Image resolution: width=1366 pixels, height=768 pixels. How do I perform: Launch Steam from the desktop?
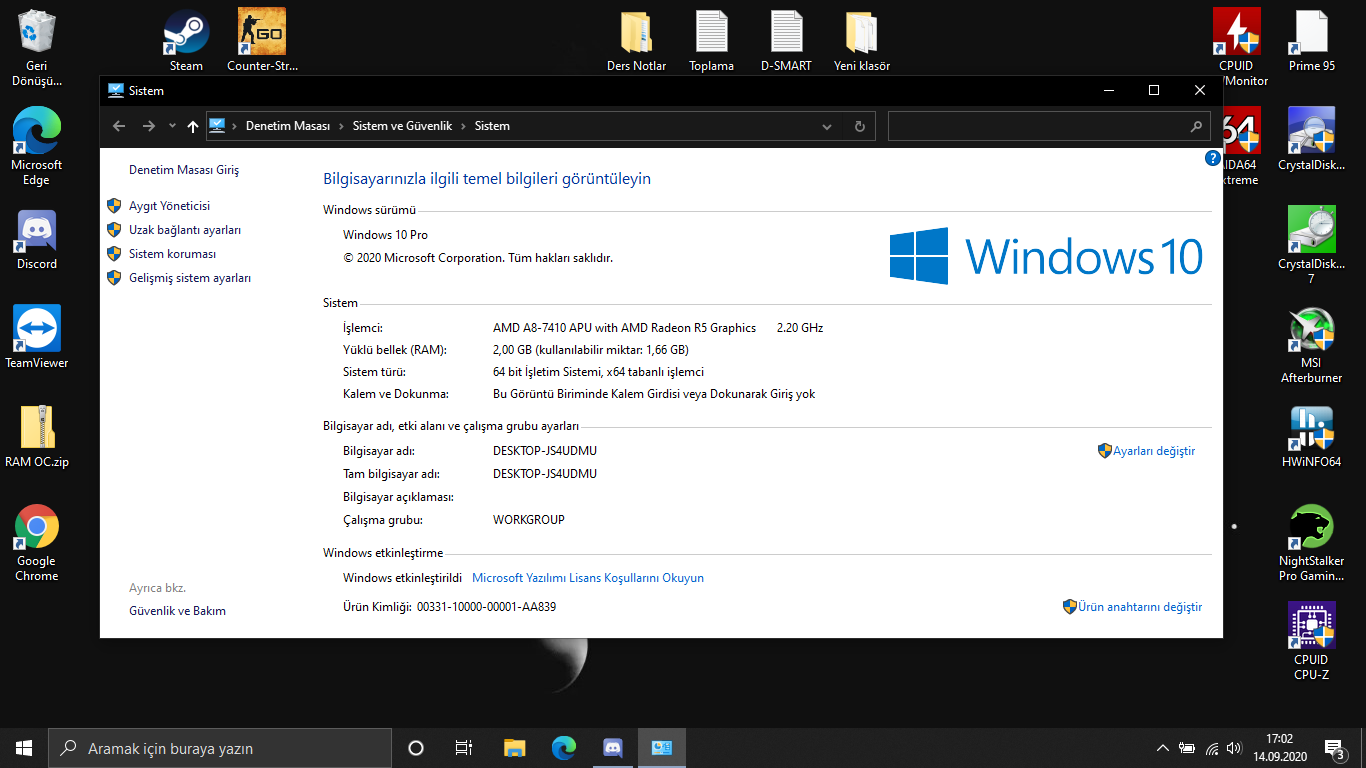click(x=186, y=40)
